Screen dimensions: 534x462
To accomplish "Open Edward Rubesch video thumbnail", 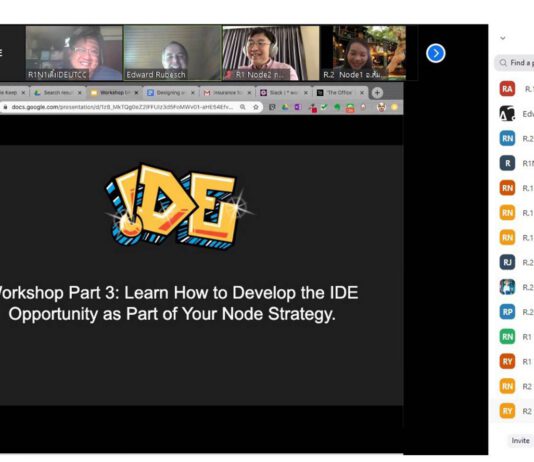I will 172,53.
